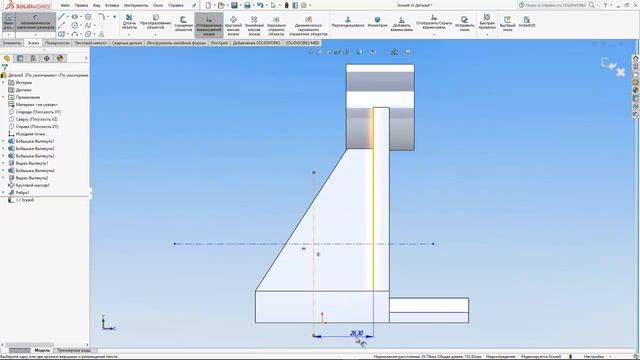
Task: Switch to the Сварные детали tab
Action: pos(127,43)
